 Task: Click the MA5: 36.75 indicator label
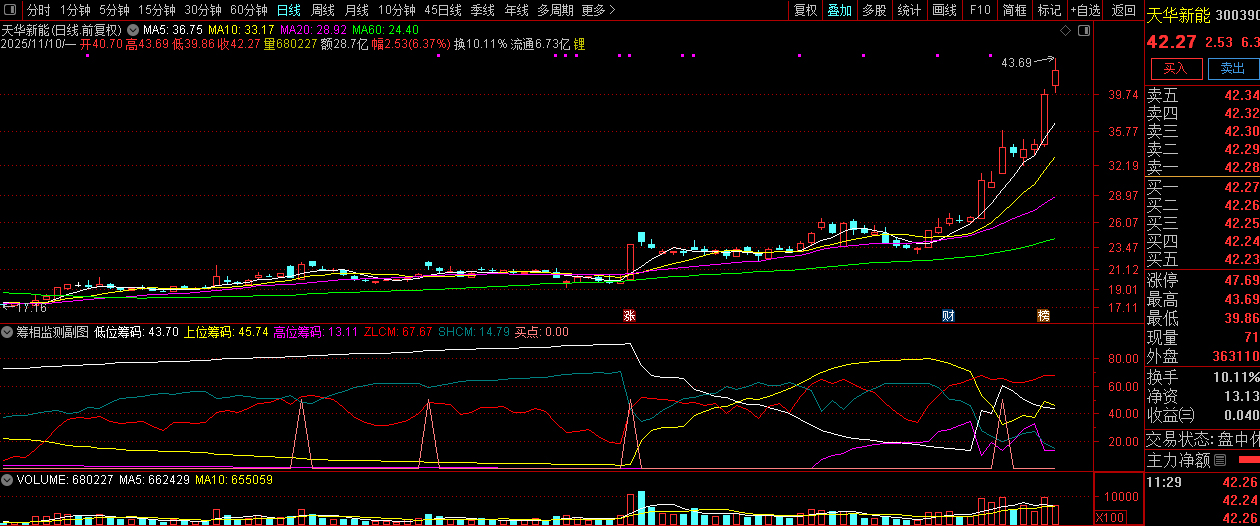[173, 30]
